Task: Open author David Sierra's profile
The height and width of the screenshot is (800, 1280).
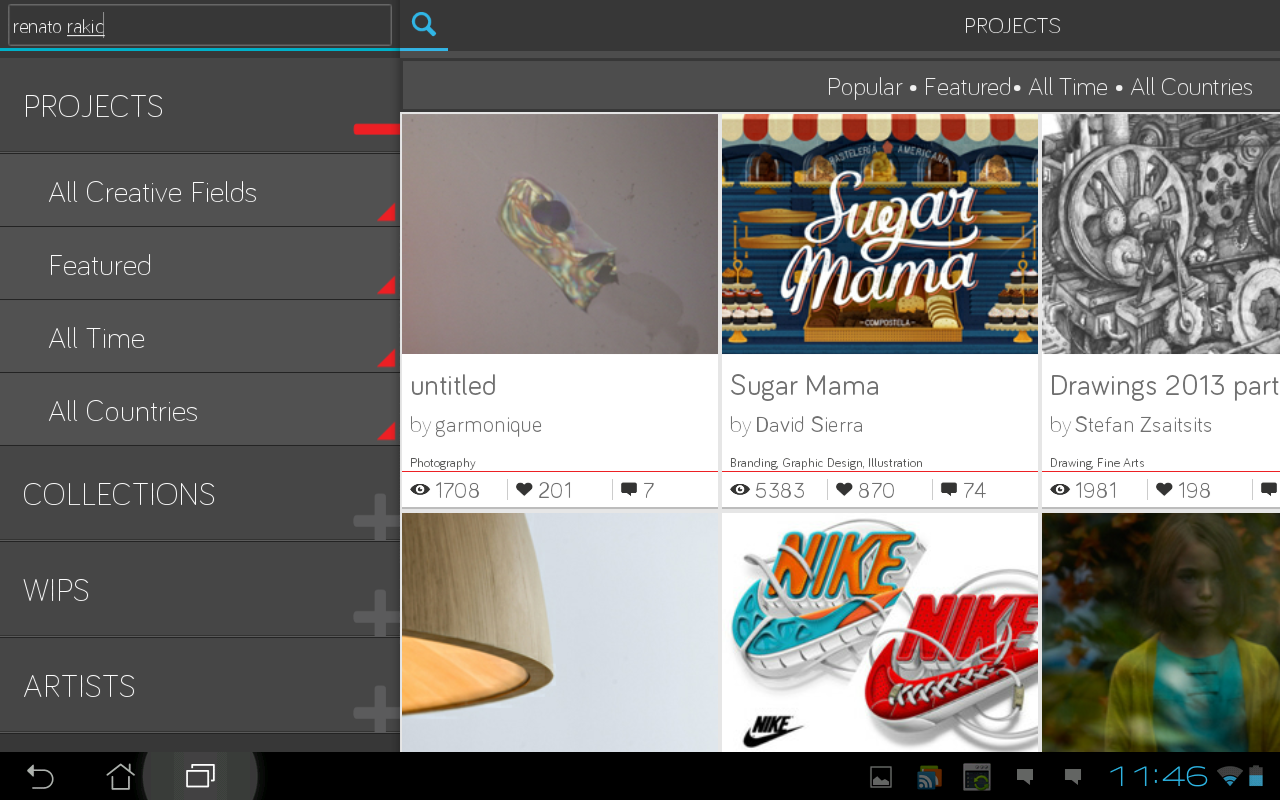Action: [809, 425]
